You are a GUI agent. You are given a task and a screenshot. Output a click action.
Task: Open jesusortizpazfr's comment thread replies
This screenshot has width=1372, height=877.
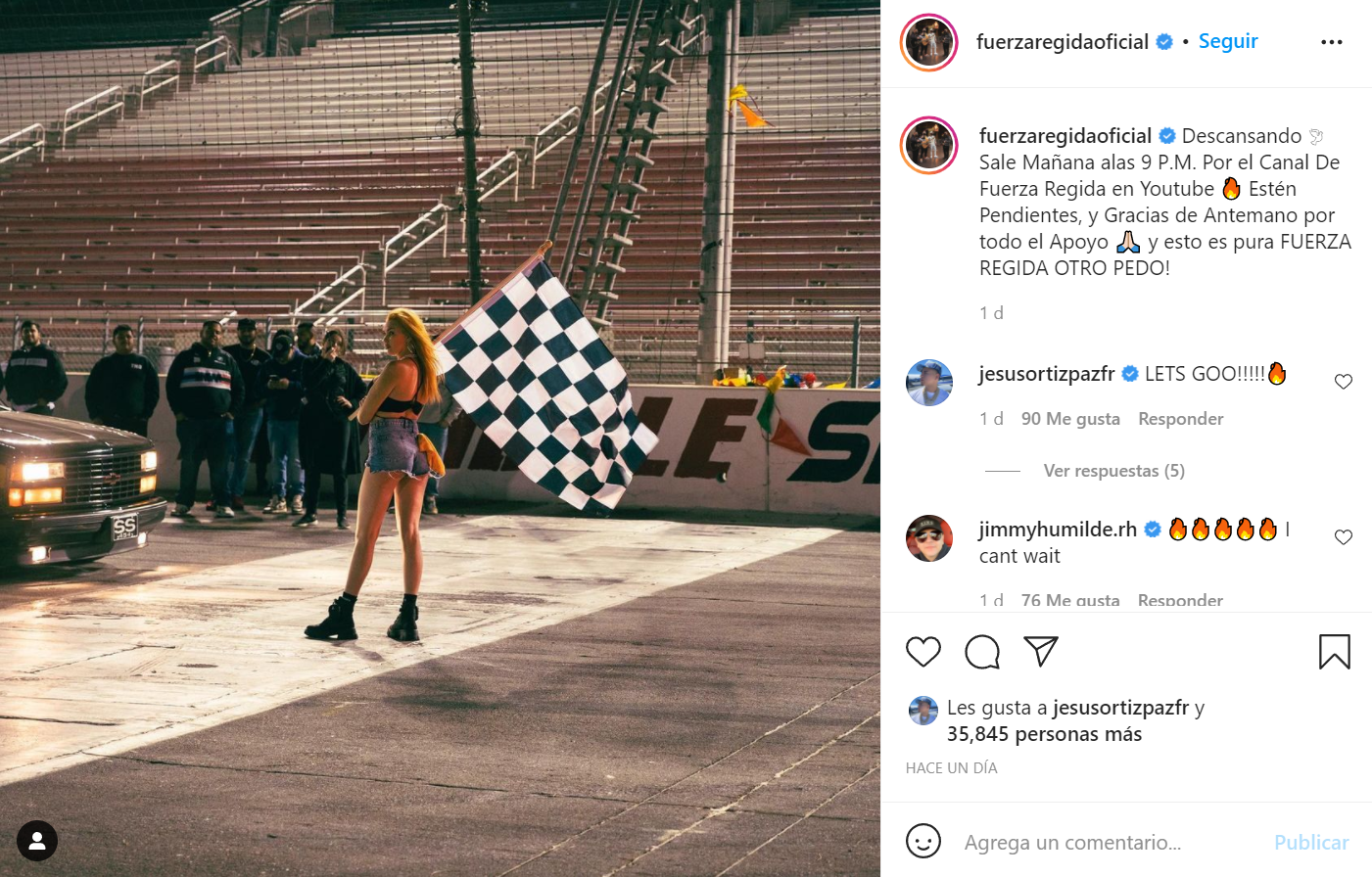coord(1112,470)
